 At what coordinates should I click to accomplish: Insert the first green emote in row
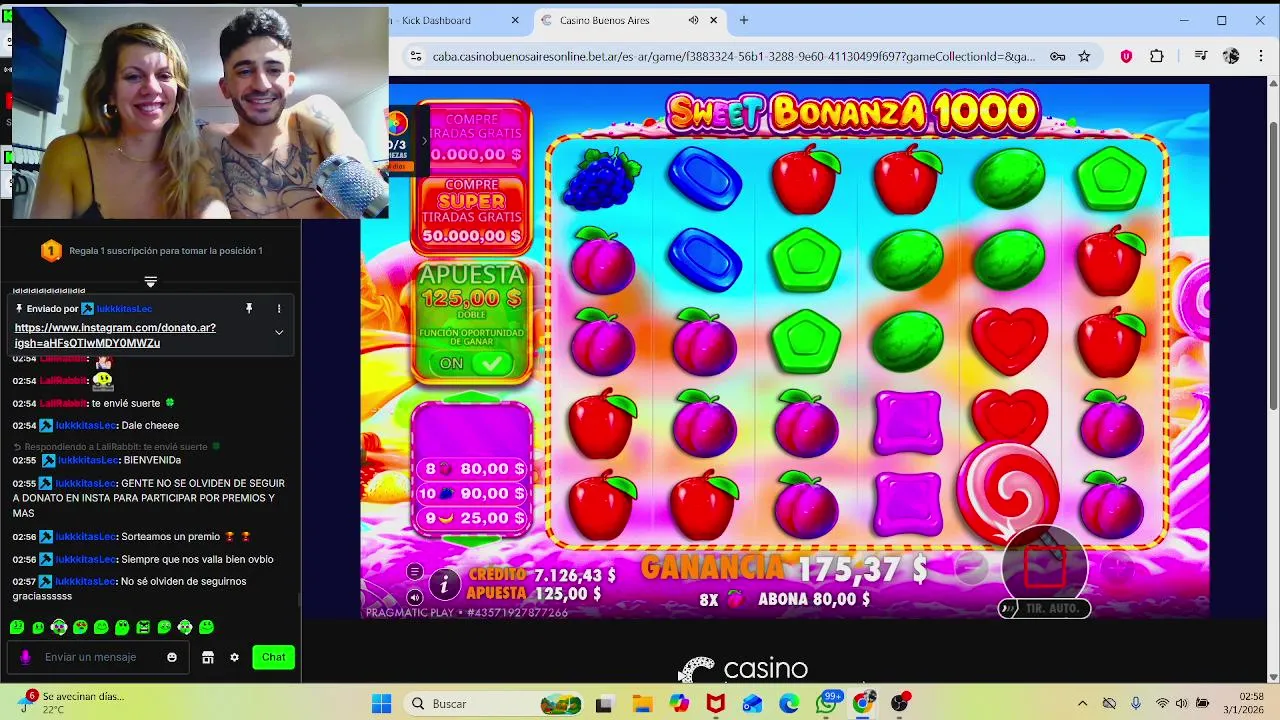(x=17, y=627)
